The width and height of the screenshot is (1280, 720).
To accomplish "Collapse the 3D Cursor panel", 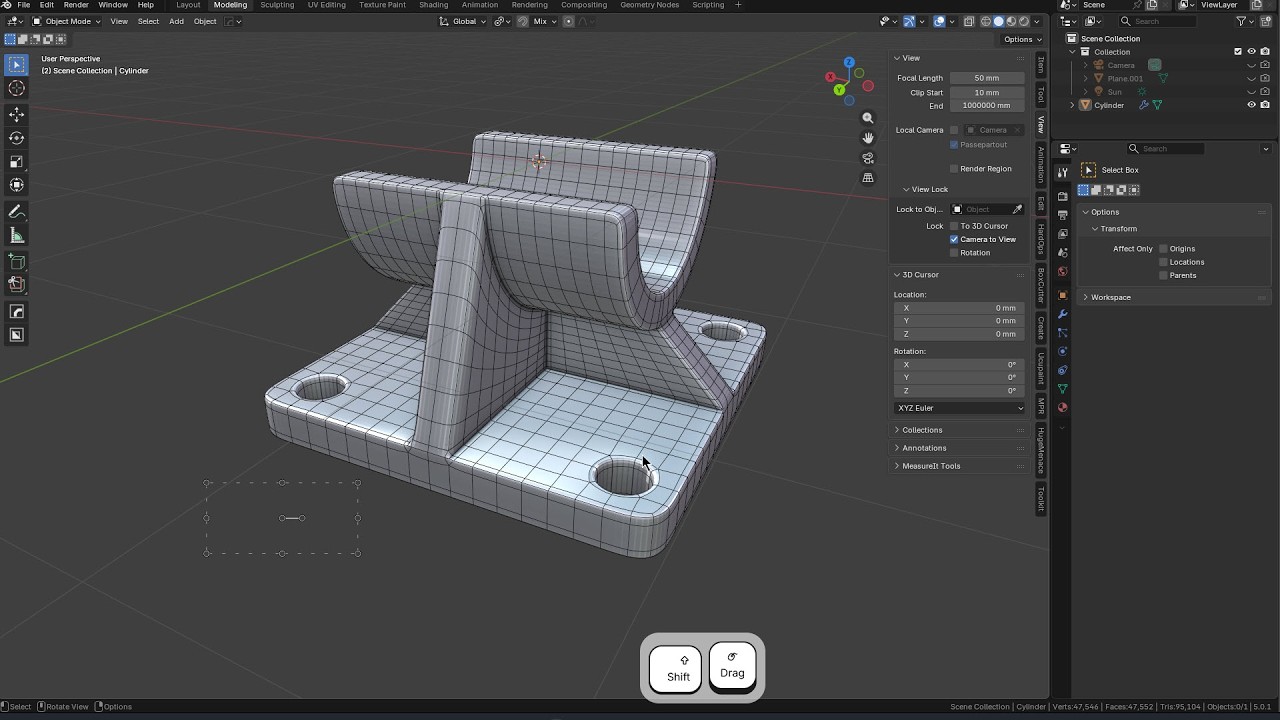I will pyautogui.click(x=920, y=275).
